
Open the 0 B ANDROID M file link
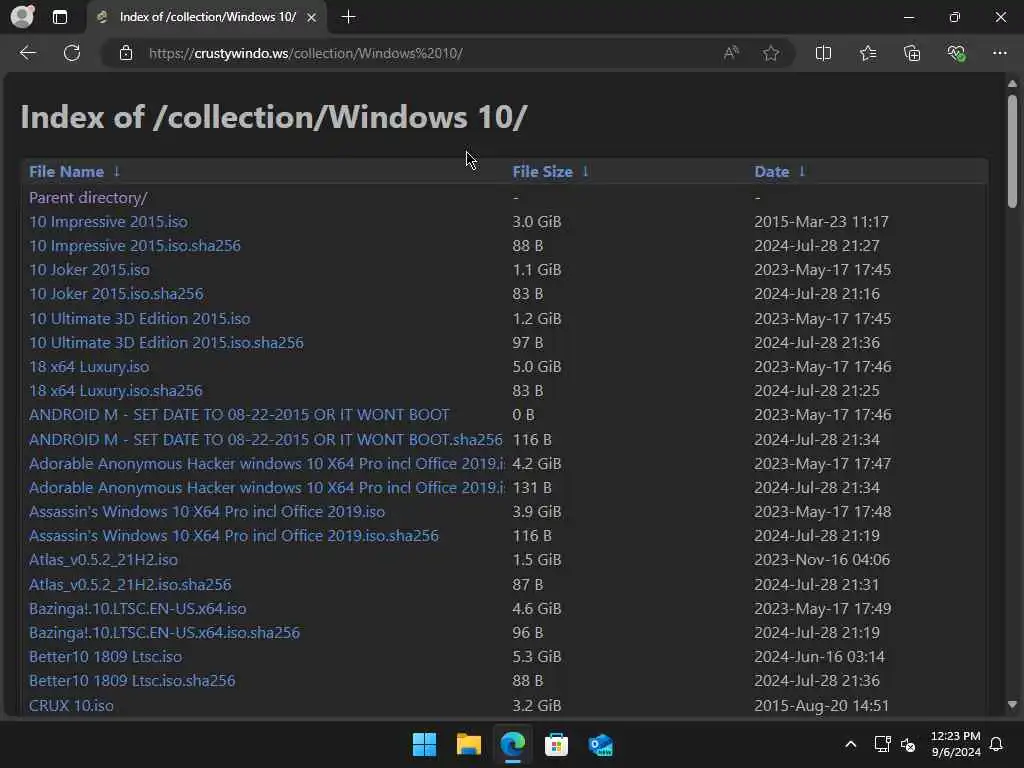(x=240, y=415)
